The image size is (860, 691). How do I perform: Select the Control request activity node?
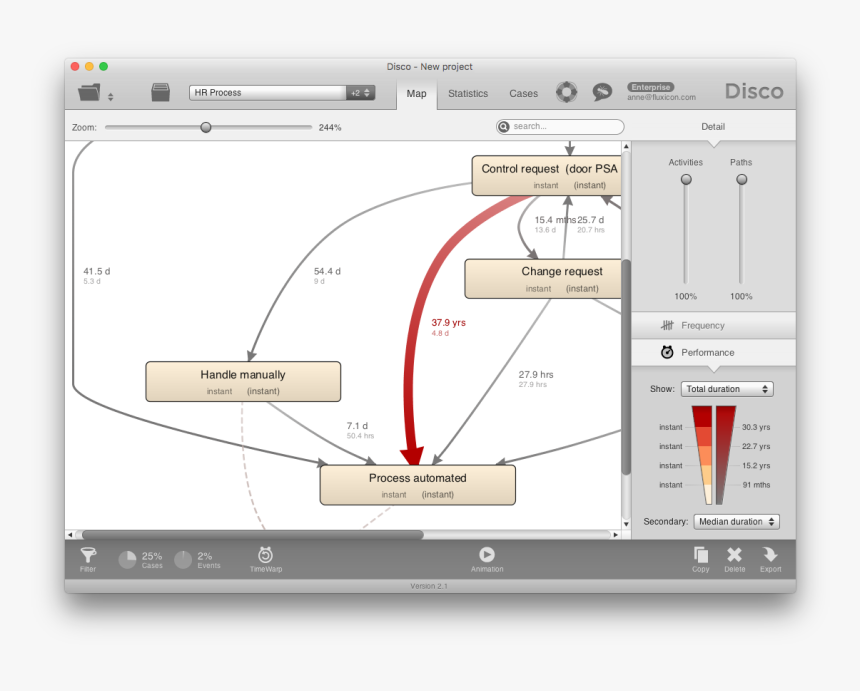[547, 175]
